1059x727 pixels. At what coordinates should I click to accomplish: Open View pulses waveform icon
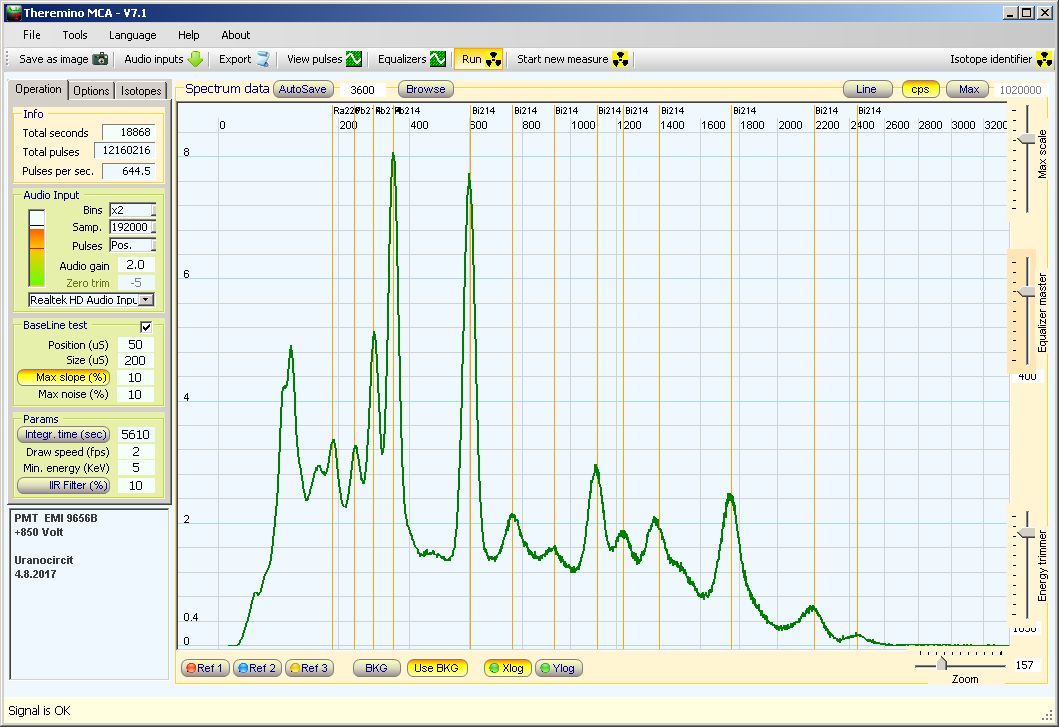354,59
